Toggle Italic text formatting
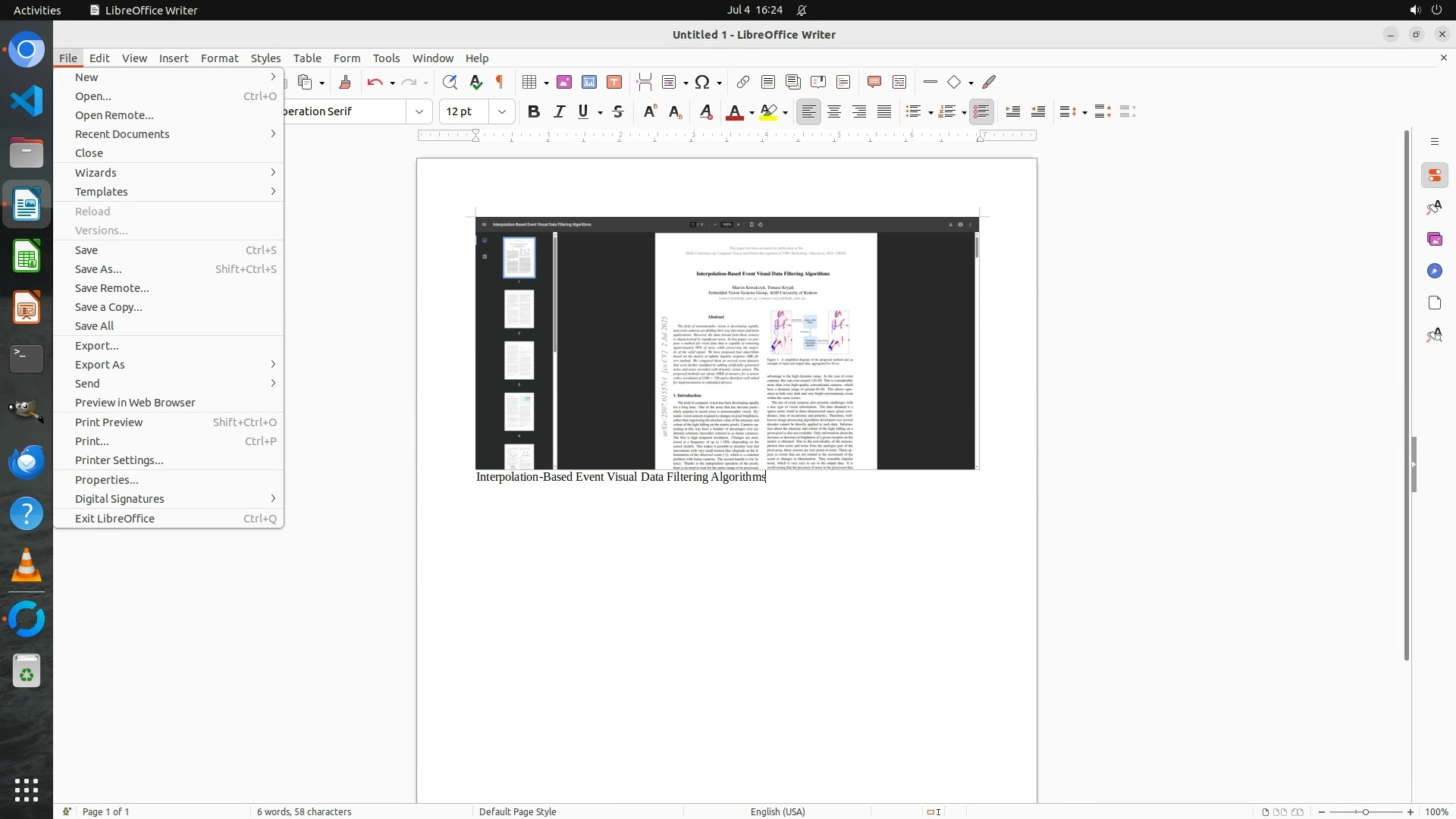The height and width of the screenshot is (819, 1456). (x=559, y=111)
